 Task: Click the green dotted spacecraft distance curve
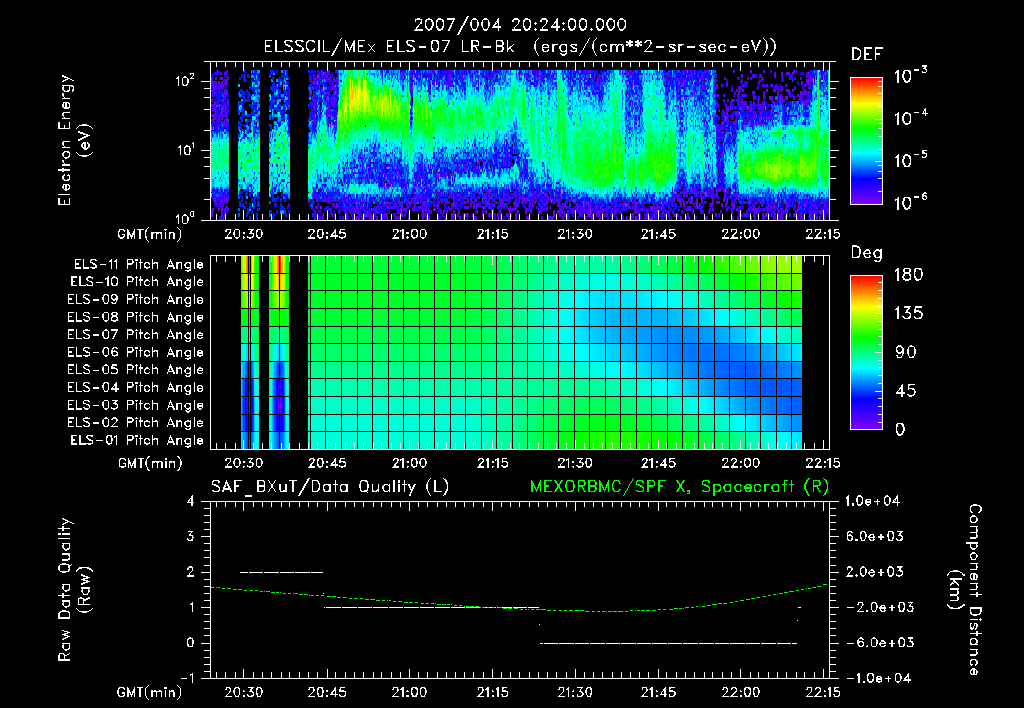(x=519, y=608)
